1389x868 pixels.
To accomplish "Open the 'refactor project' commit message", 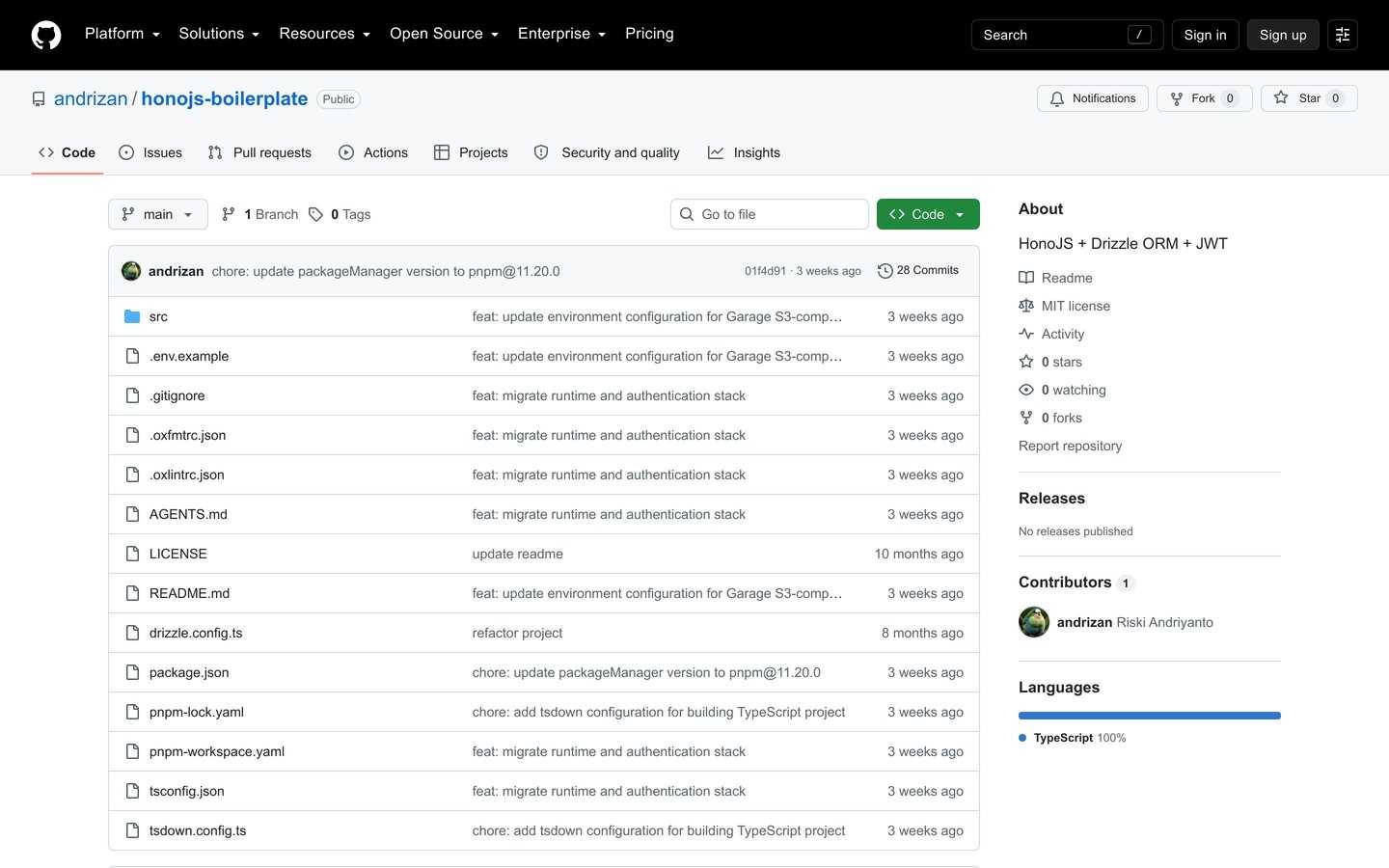I will tap(517, 633).
